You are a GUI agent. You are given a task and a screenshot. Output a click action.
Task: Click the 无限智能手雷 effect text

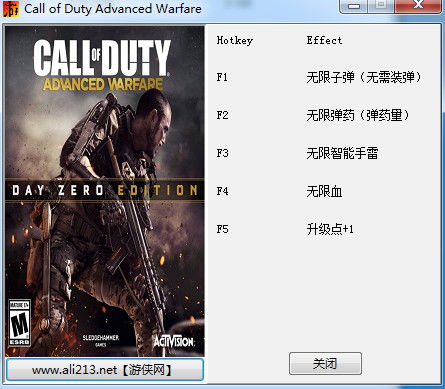coord(342,154)
